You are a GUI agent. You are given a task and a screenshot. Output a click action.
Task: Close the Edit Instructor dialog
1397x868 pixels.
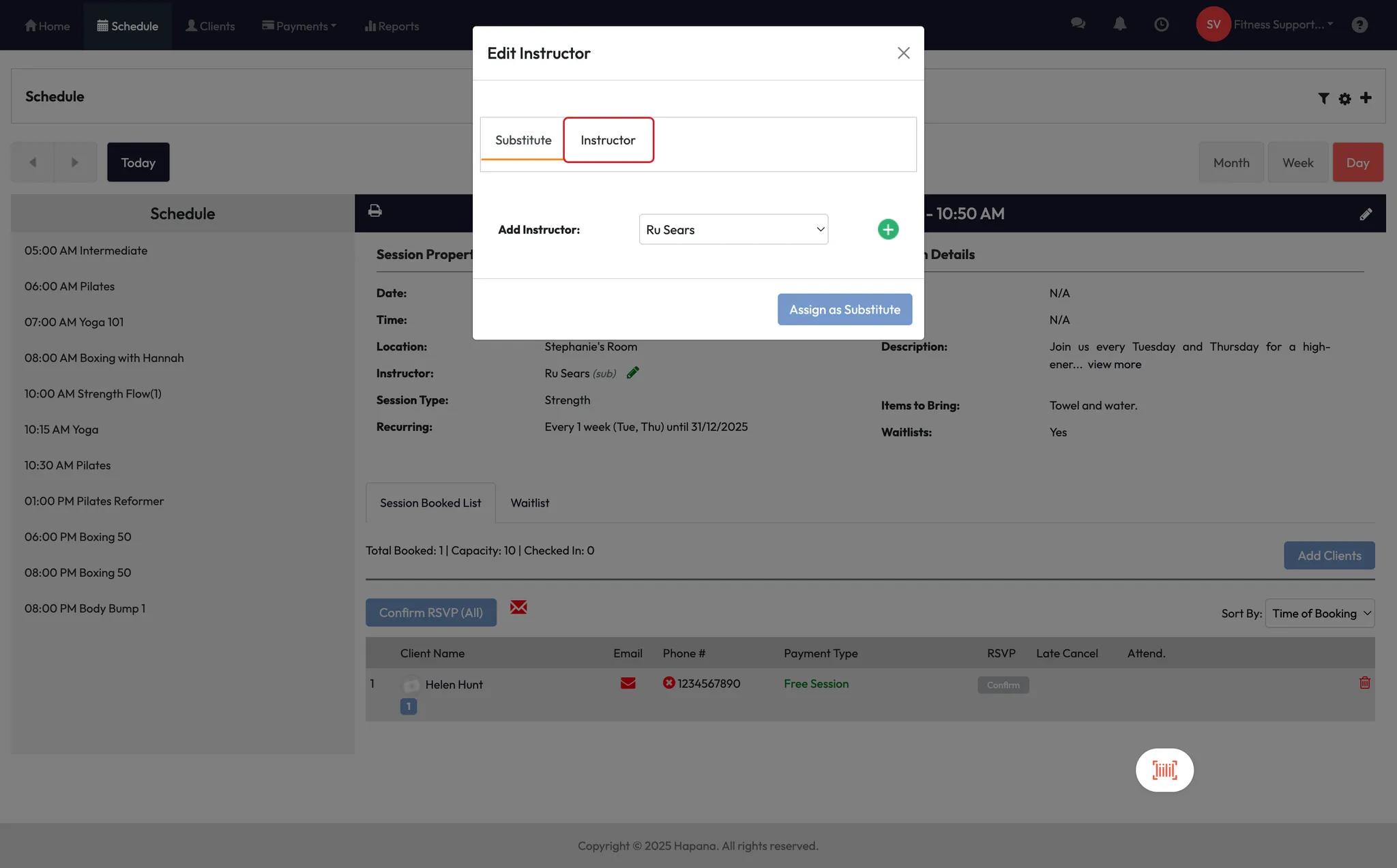(x=903, y=53)
